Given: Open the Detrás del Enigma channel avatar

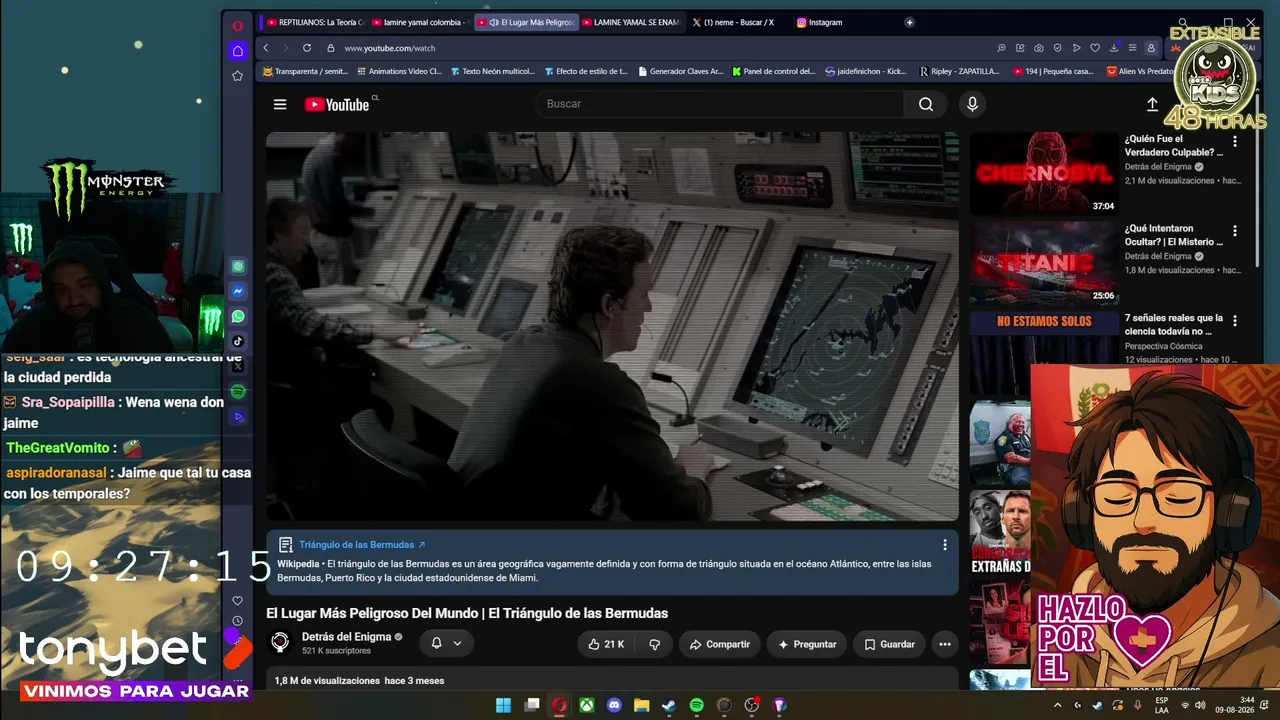Looking at the screenshot, I should tap(281, 643).
